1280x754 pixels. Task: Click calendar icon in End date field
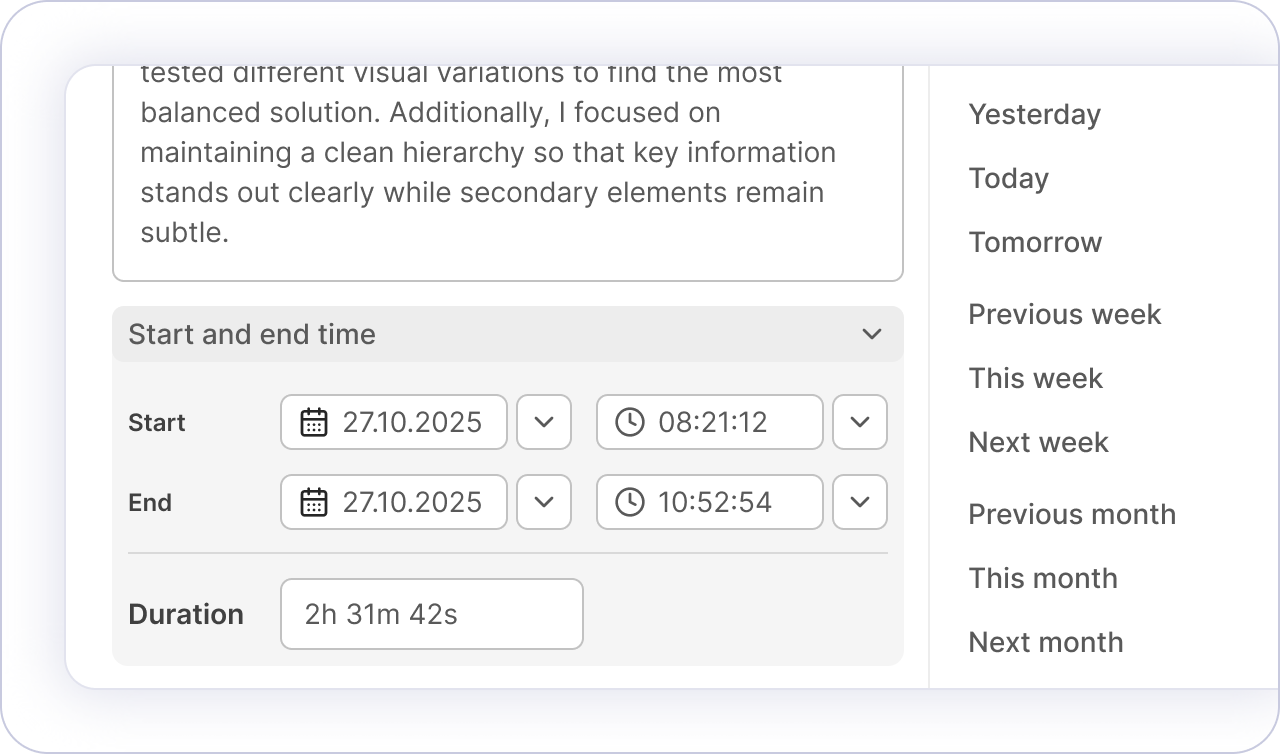pos(314,502)
